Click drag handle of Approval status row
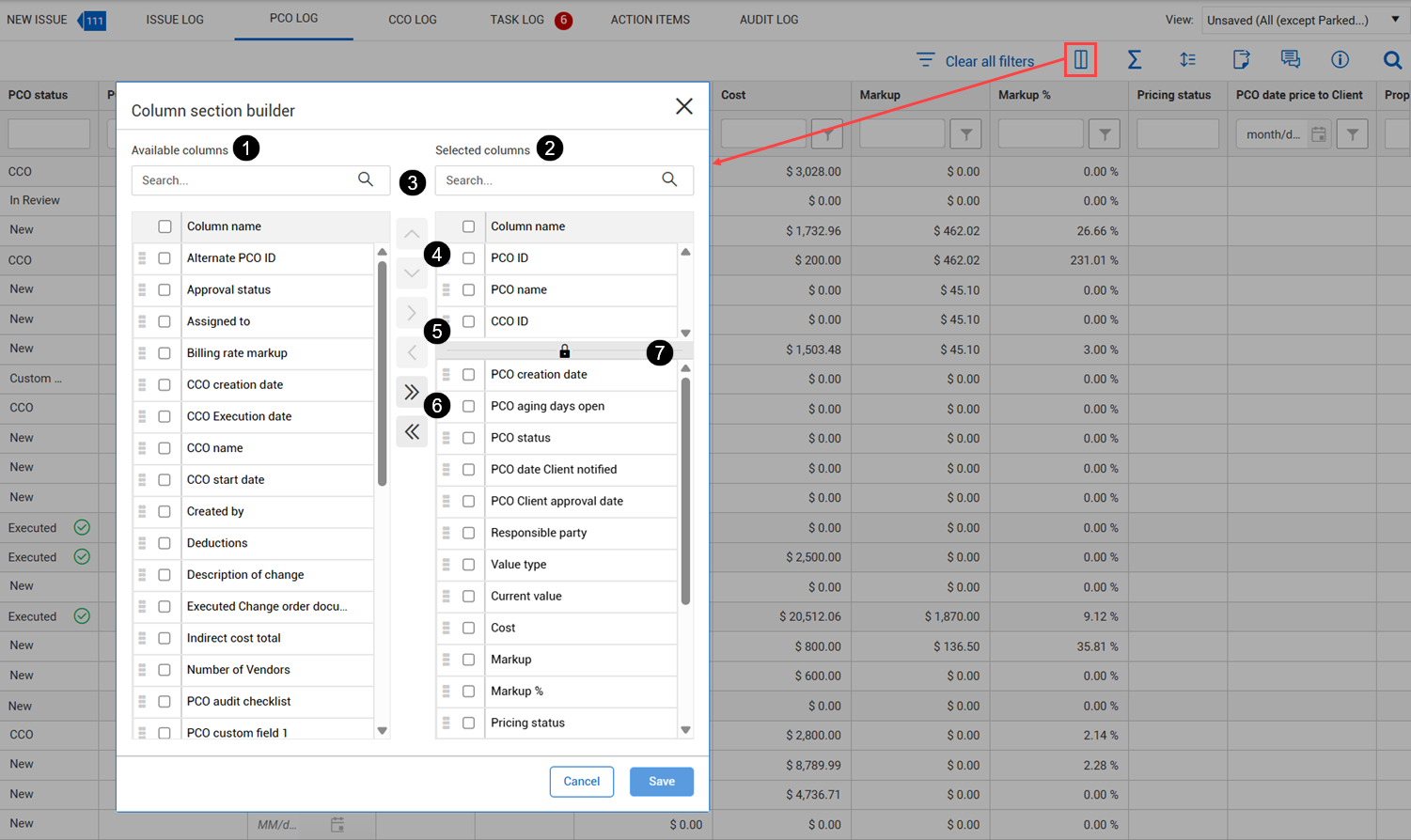The image size is (1411, 840). point(142,289)
